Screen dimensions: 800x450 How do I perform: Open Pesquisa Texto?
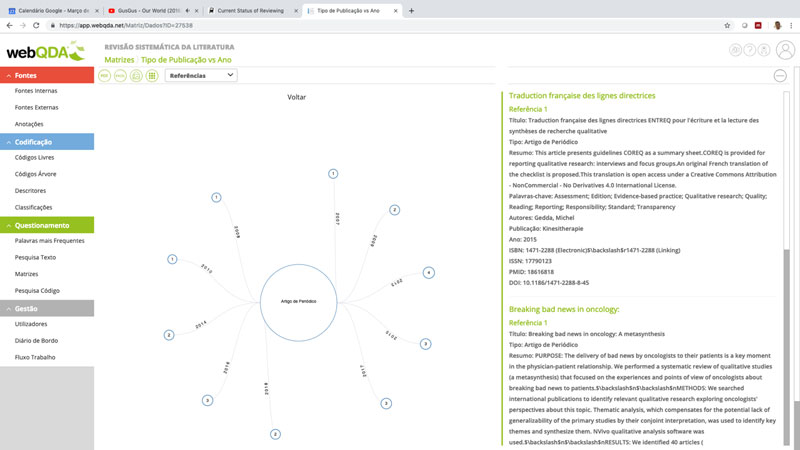pyautogui.click(x=35, y=258)
